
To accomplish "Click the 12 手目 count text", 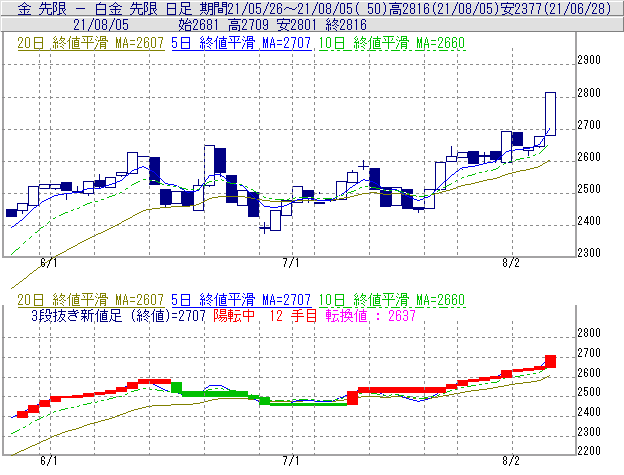I will point(293,316).
